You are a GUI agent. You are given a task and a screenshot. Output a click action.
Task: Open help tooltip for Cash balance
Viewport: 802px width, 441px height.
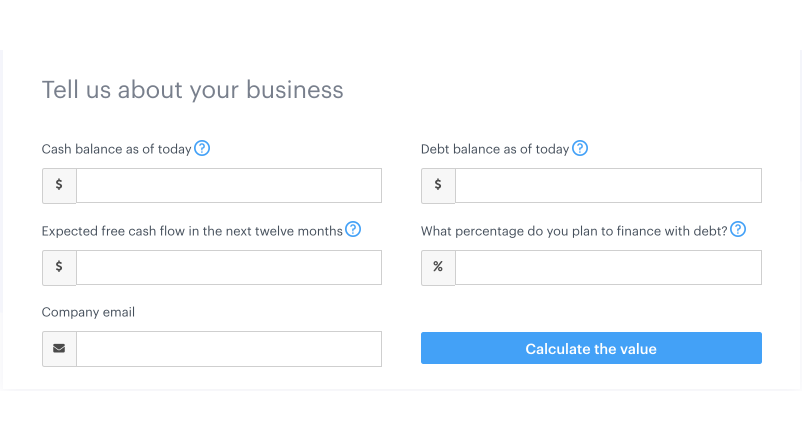[202, 148]
